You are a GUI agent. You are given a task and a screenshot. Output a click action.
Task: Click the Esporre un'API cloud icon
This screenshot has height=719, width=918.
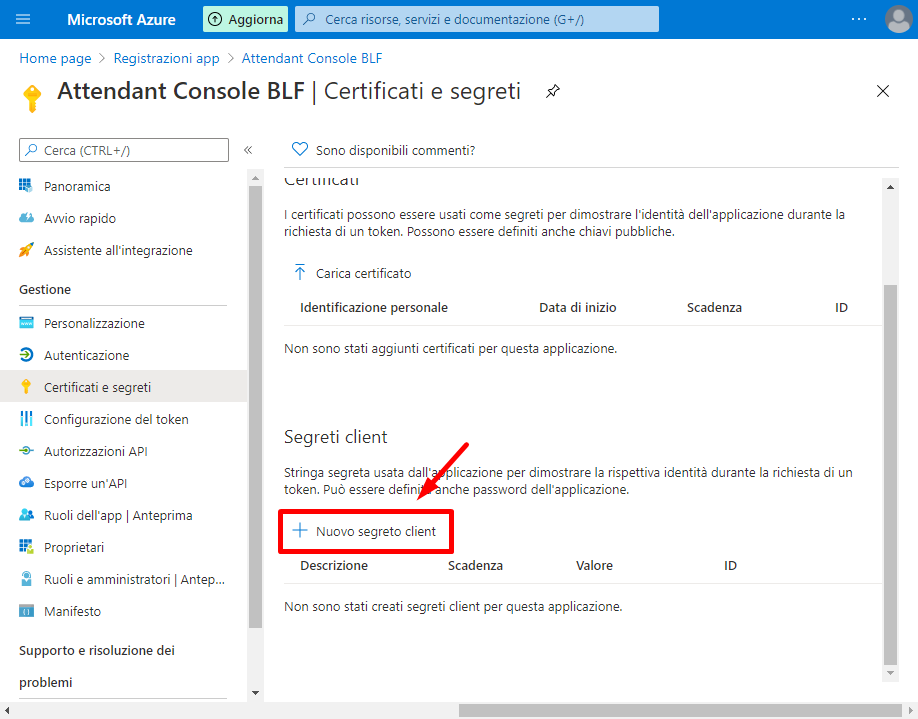coord(26,482)
